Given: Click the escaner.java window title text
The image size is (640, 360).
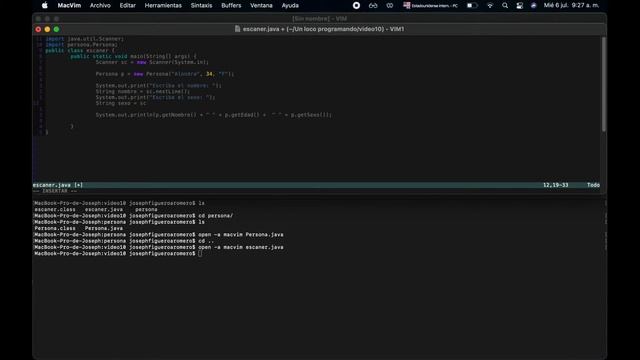Looking at the screenshot, I should pyautogui.click(x=323, y=29).
